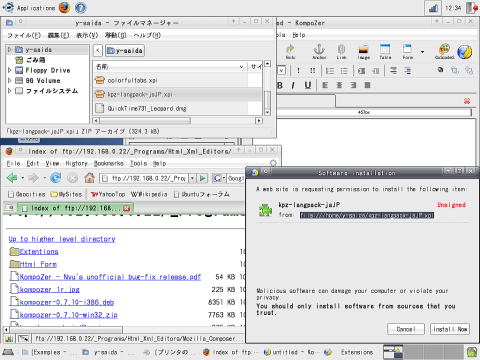Open the Up to higher level directory link
The height and width of the screenshot is (360, 480).
[x=62, y=239]
